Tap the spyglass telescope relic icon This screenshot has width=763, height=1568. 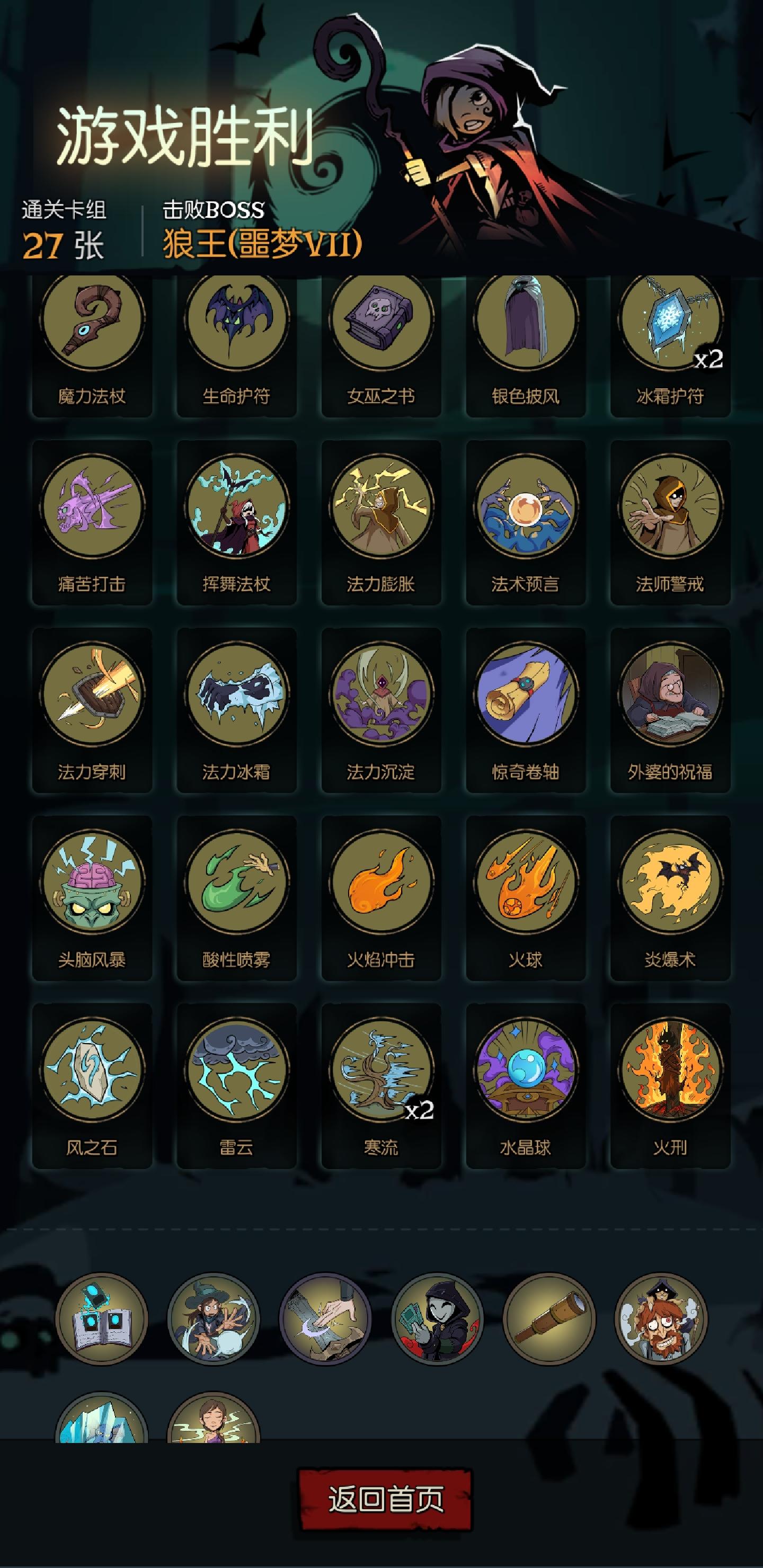click(x=549, y=1318)
